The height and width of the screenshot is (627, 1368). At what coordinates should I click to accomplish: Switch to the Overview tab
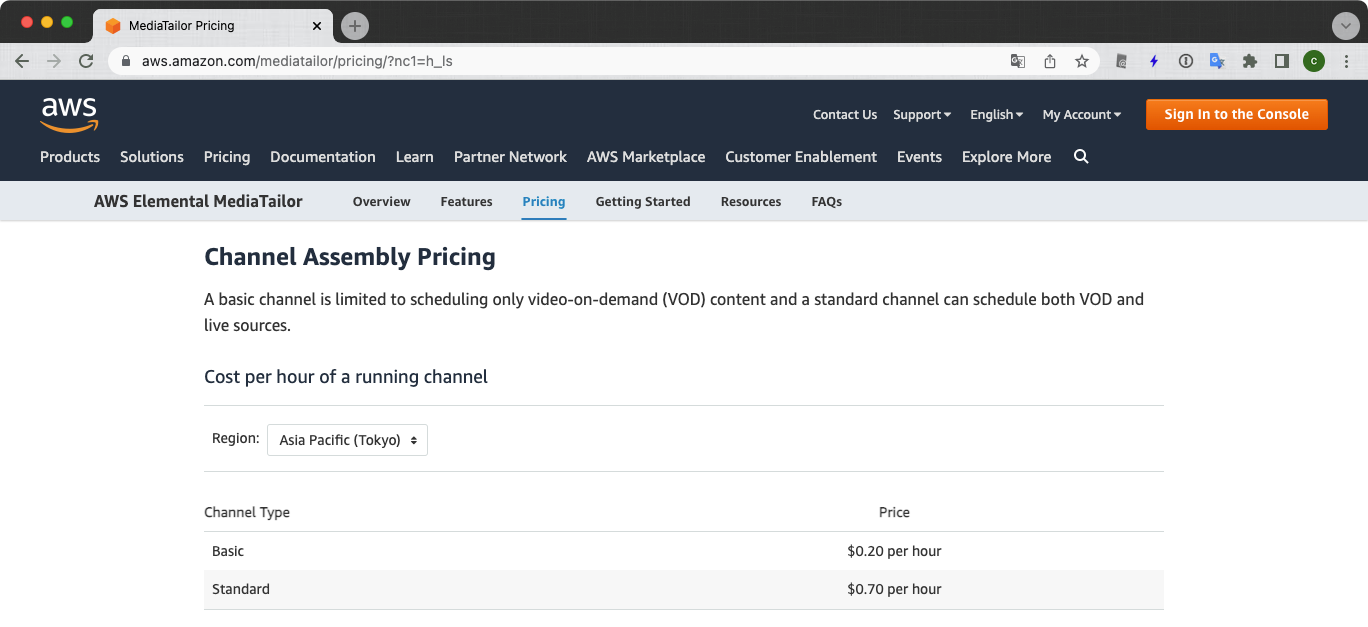point(382,202)
